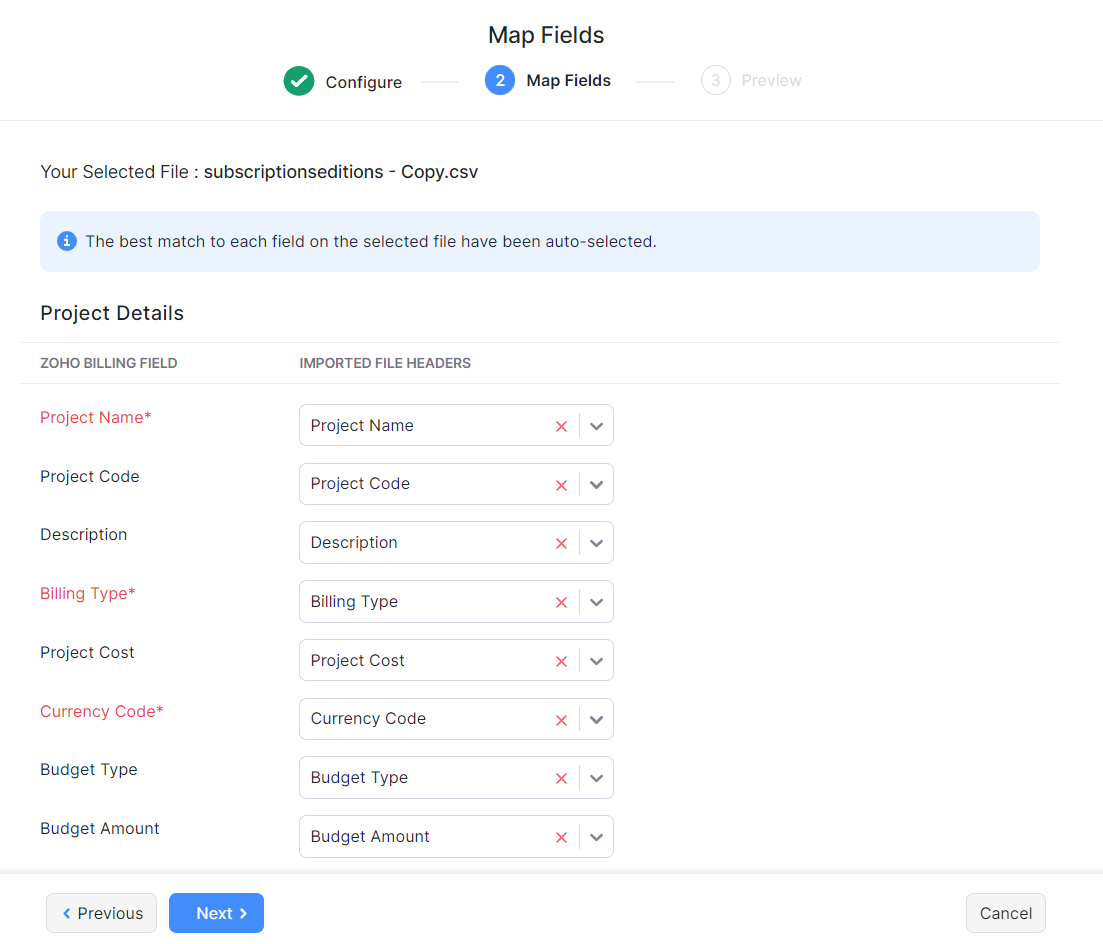Click the Next button
The width and height of the screenshot is (1103, 944).
(216, 913)
